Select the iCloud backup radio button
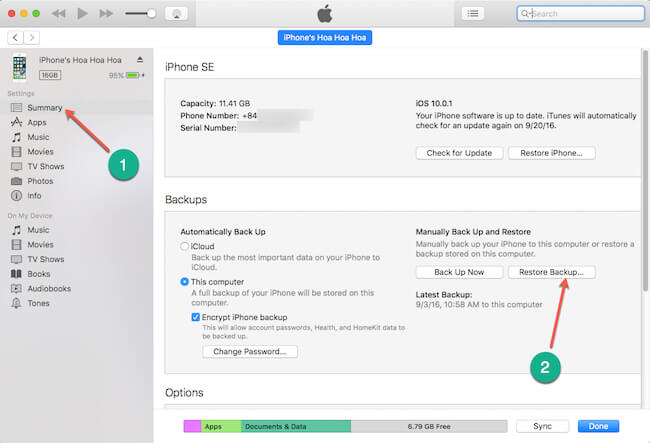 click(184, 247)
